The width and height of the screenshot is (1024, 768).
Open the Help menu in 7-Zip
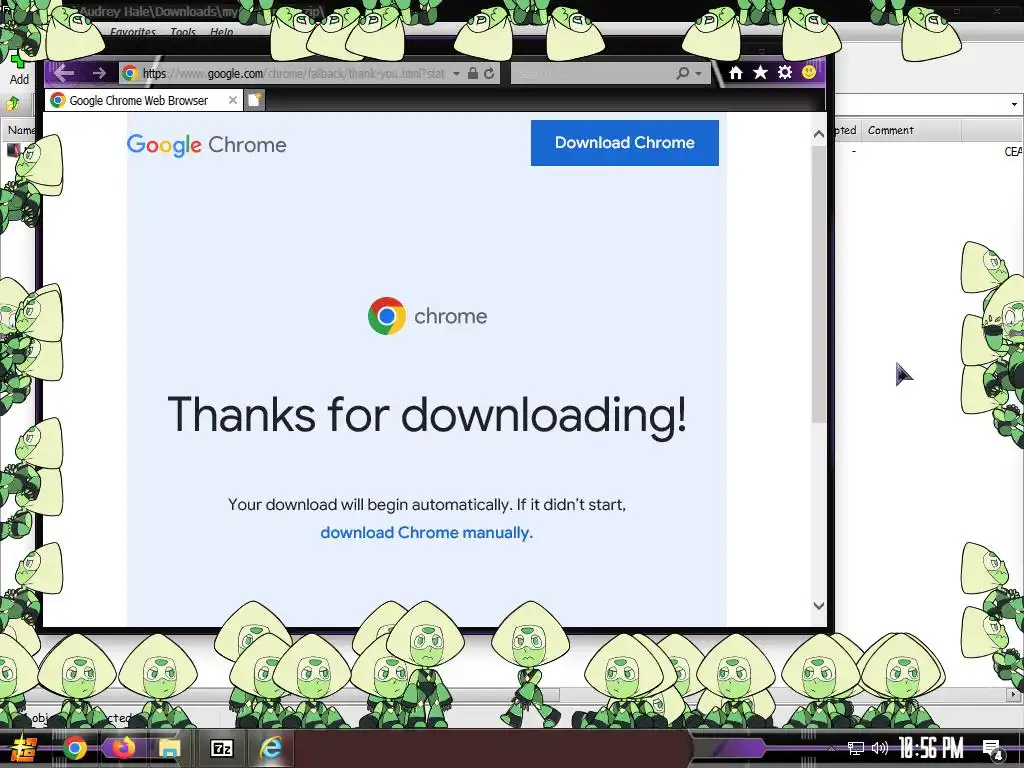click(221, 32)
